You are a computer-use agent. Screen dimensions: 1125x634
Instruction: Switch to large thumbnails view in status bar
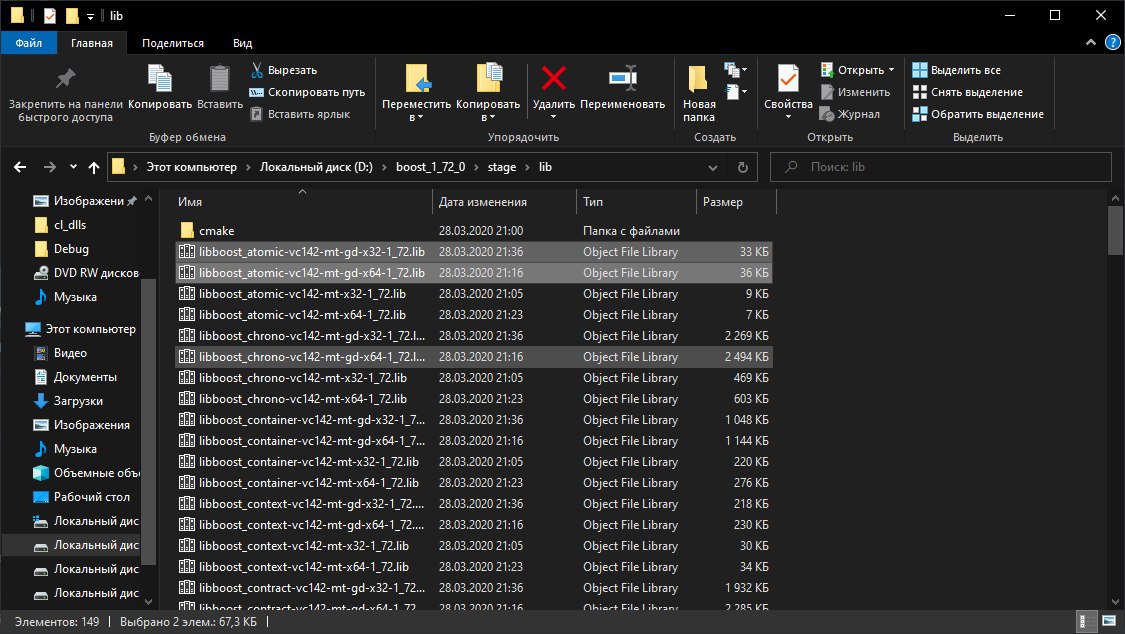pos(1109,621)
